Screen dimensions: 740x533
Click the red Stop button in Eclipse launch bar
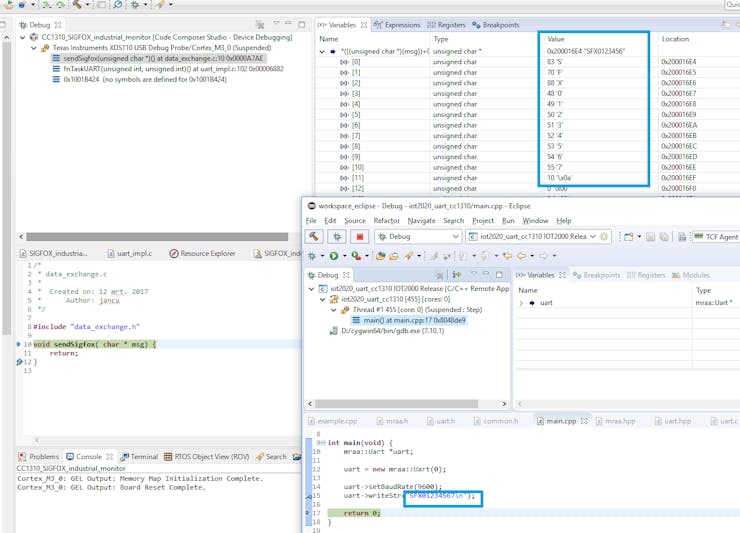pyautogui.click(x=360, y=237)
